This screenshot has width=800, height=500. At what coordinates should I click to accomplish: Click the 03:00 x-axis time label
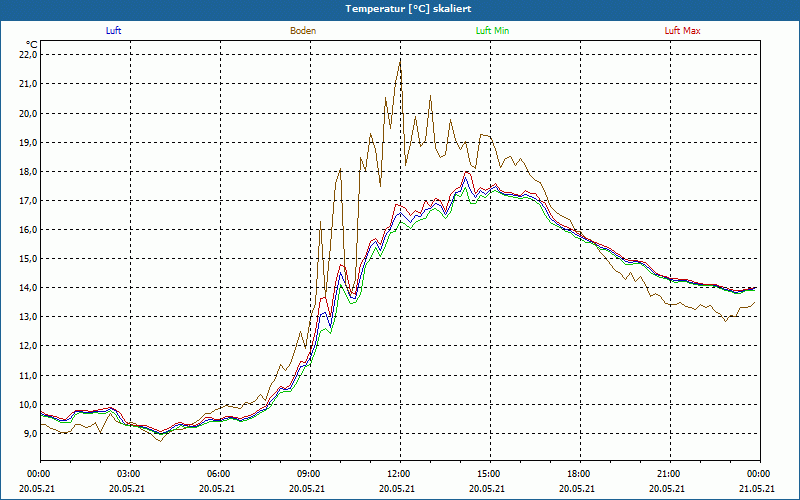pyautogui.click(x=131, y=474)
